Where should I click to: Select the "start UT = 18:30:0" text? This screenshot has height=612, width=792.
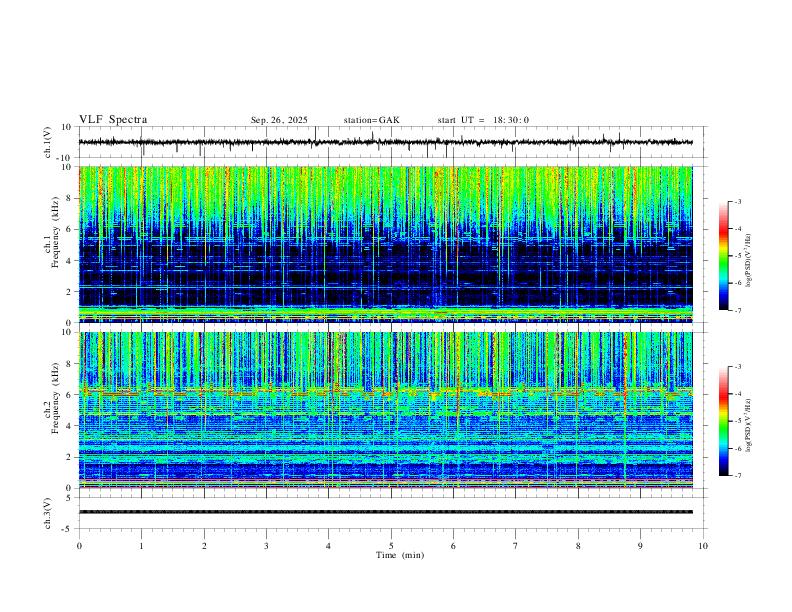click(x=483, y=120)
